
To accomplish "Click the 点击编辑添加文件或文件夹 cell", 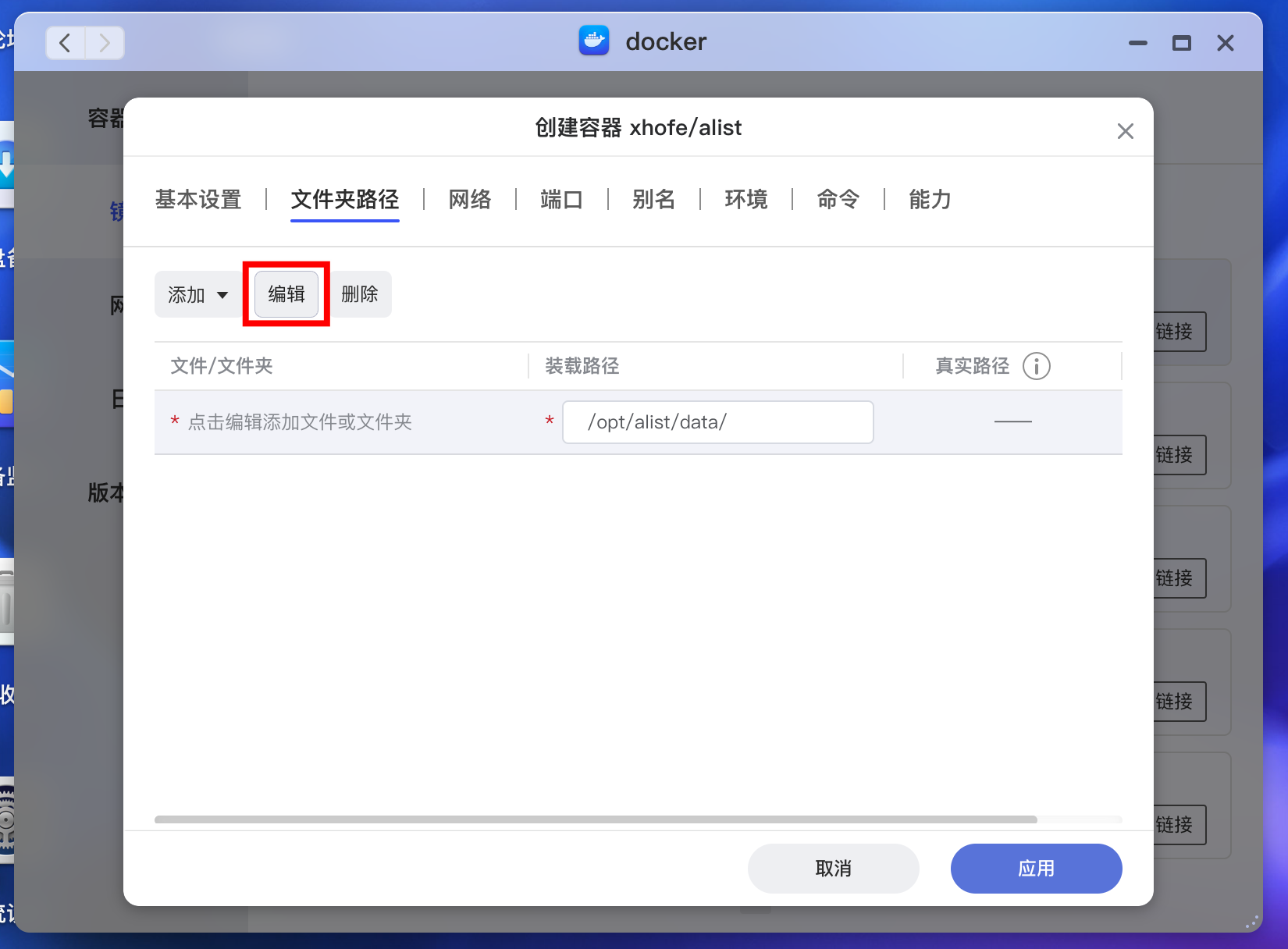I will click(x=300, y=422).
